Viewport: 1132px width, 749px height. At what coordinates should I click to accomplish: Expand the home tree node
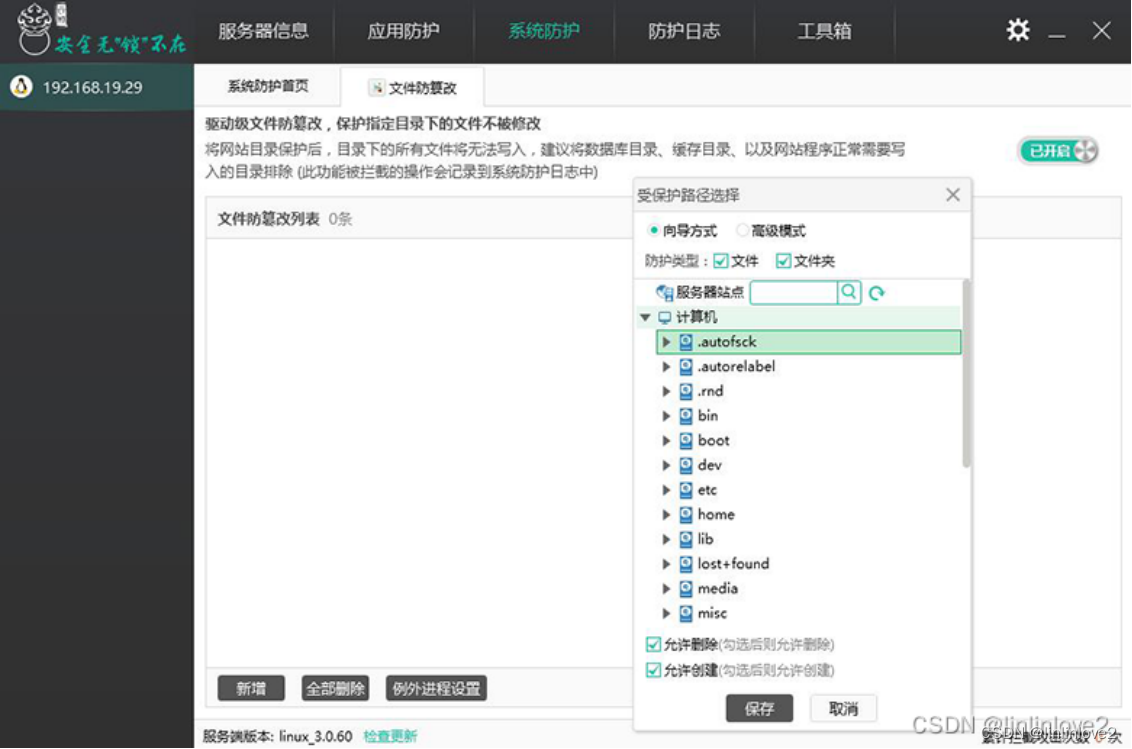pos(666,514)
